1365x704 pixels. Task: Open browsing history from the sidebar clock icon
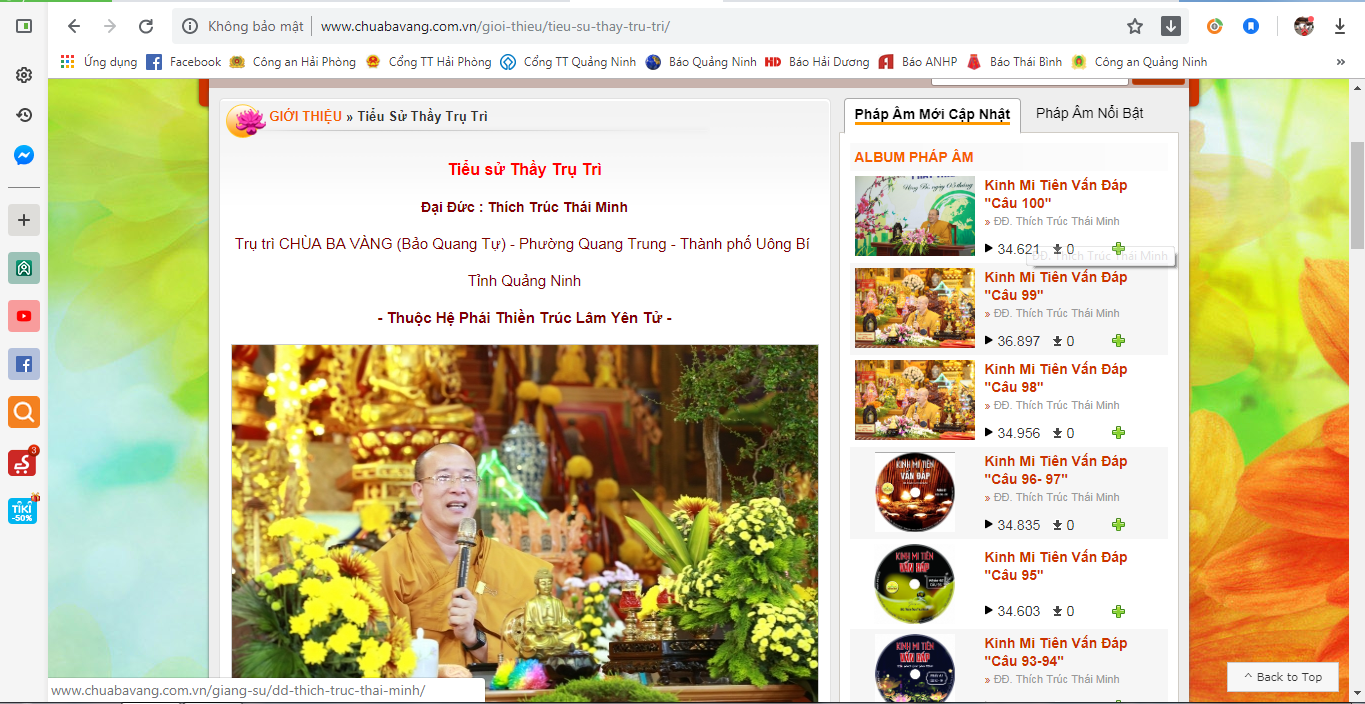[x=24, y=115]
